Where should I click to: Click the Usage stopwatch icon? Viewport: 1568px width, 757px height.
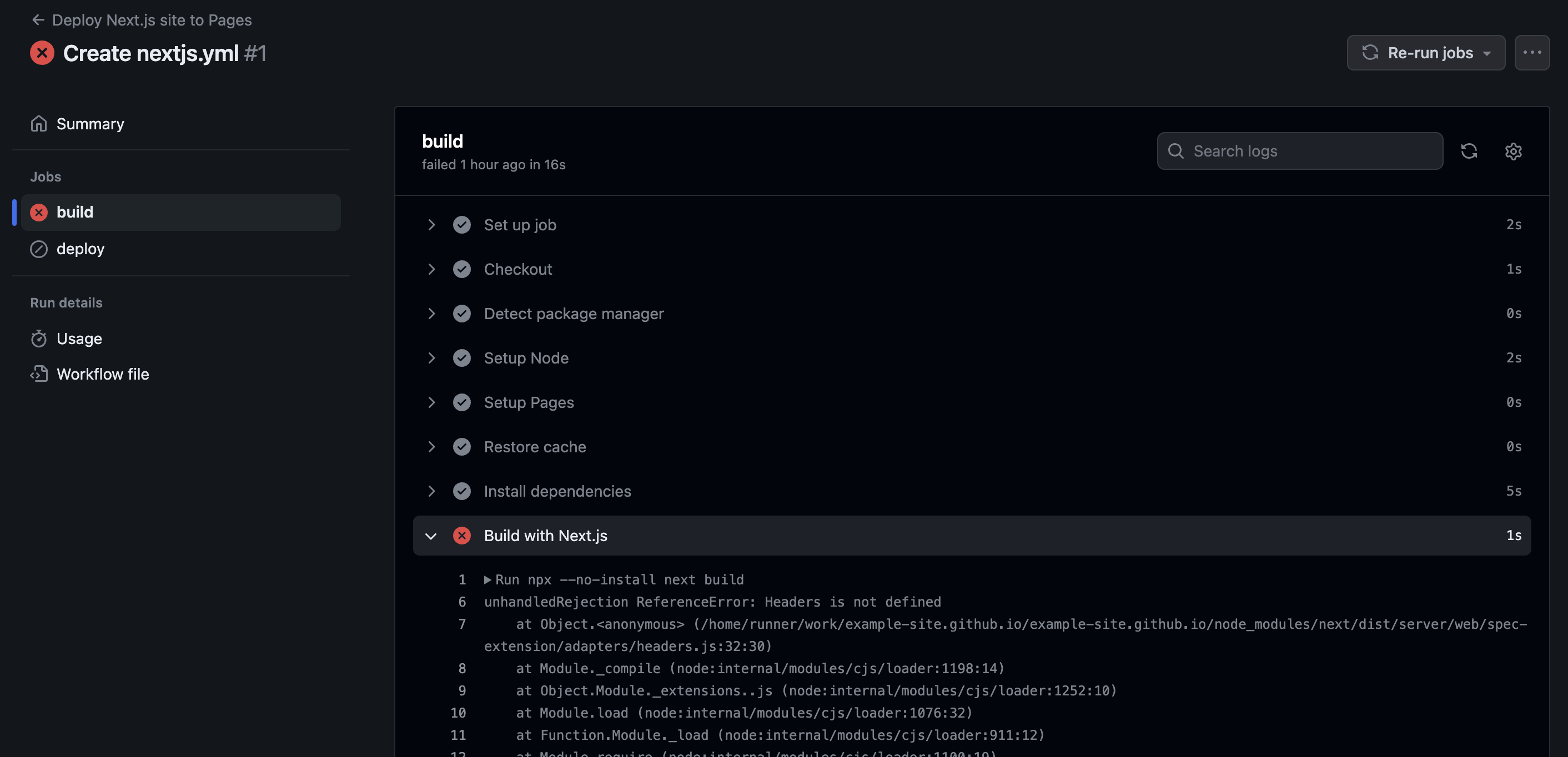coord(38,339)
